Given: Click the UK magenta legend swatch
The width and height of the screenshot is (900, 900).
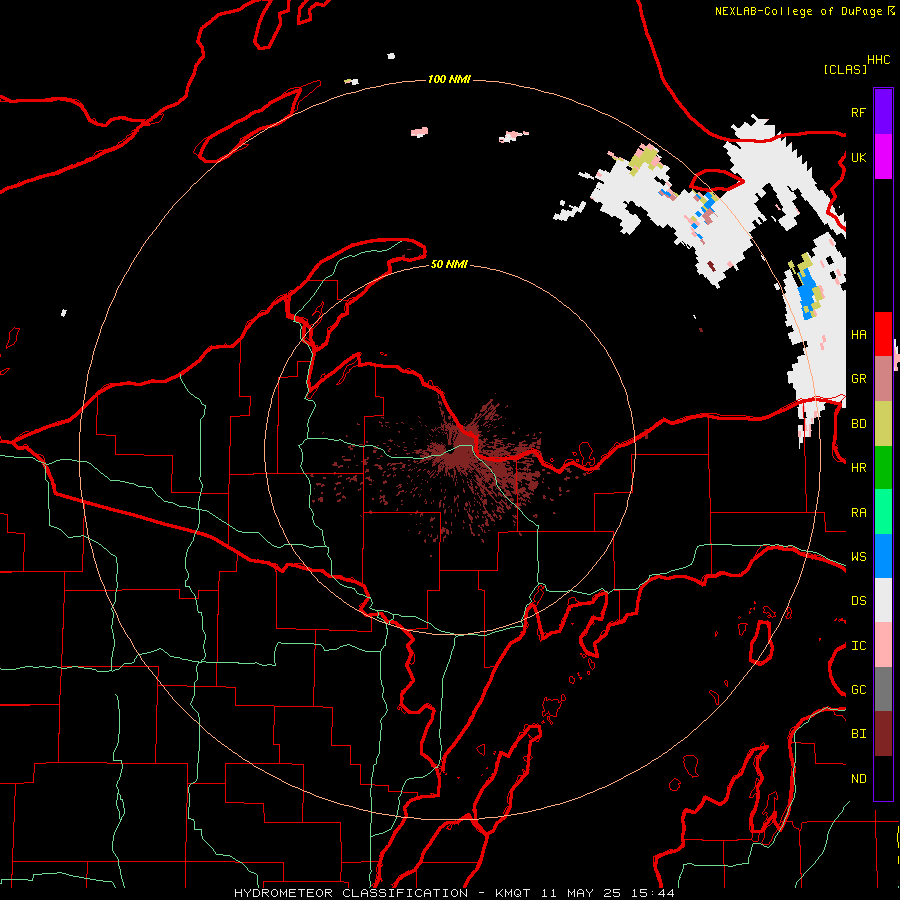Looking at the screenshot, I should point(883,157).
